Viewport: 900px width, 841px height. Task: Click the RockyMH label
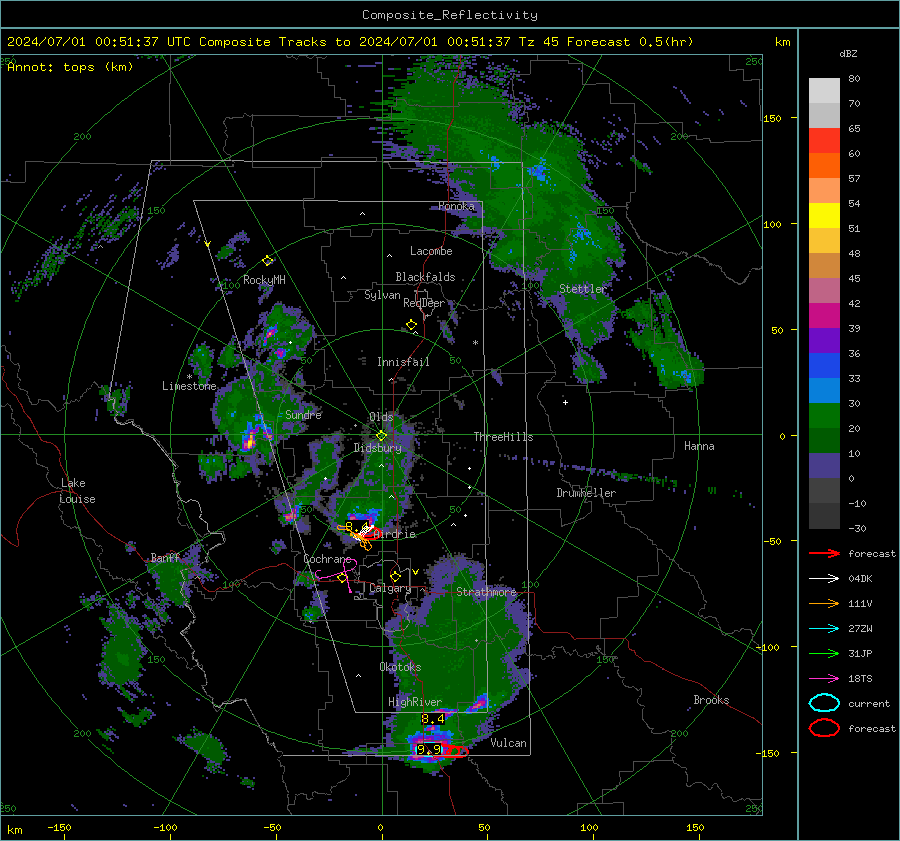pos(264,280)
